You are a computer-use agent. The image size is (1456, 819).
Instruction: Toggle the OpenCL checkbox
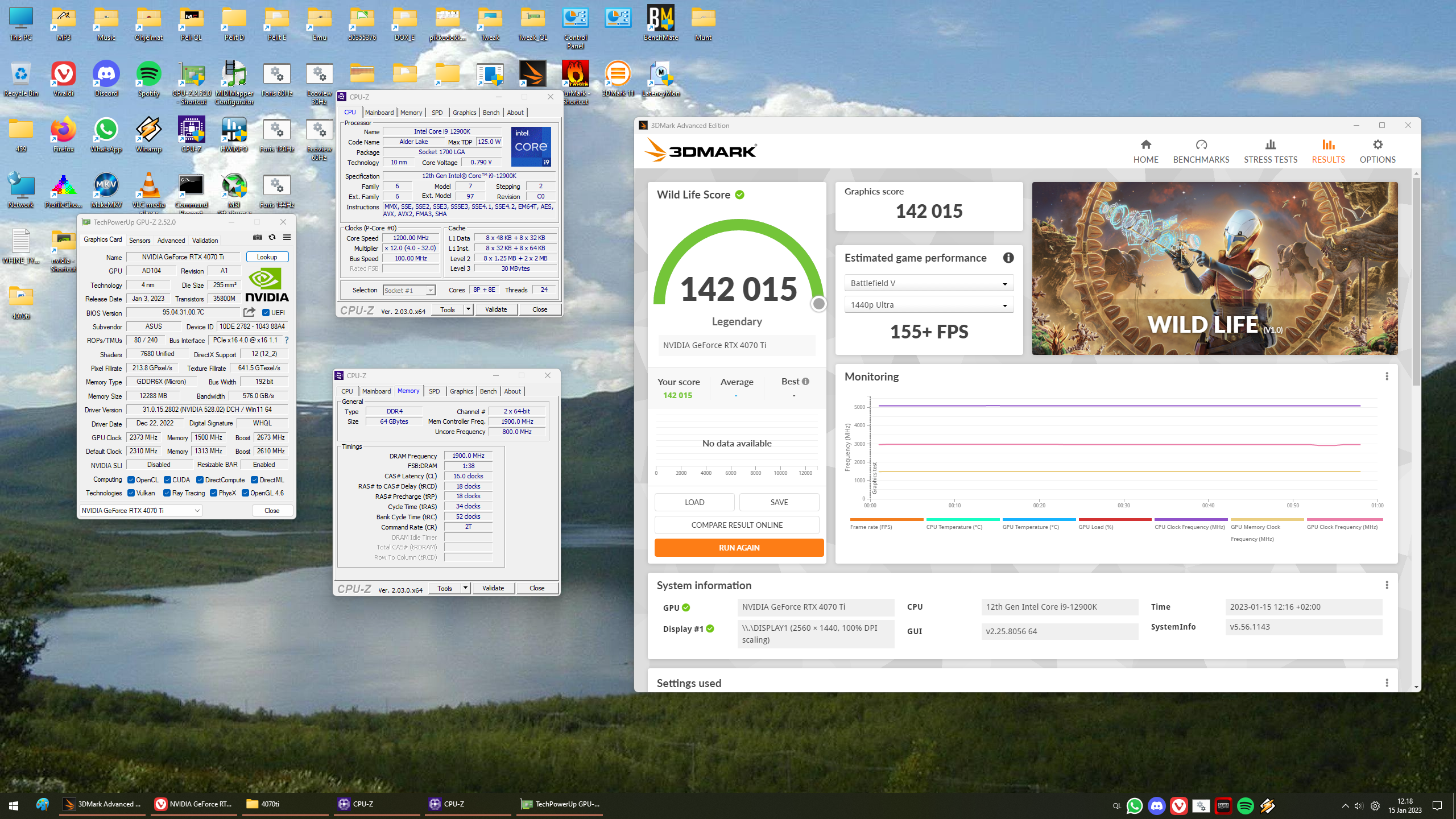pos(131,480)
